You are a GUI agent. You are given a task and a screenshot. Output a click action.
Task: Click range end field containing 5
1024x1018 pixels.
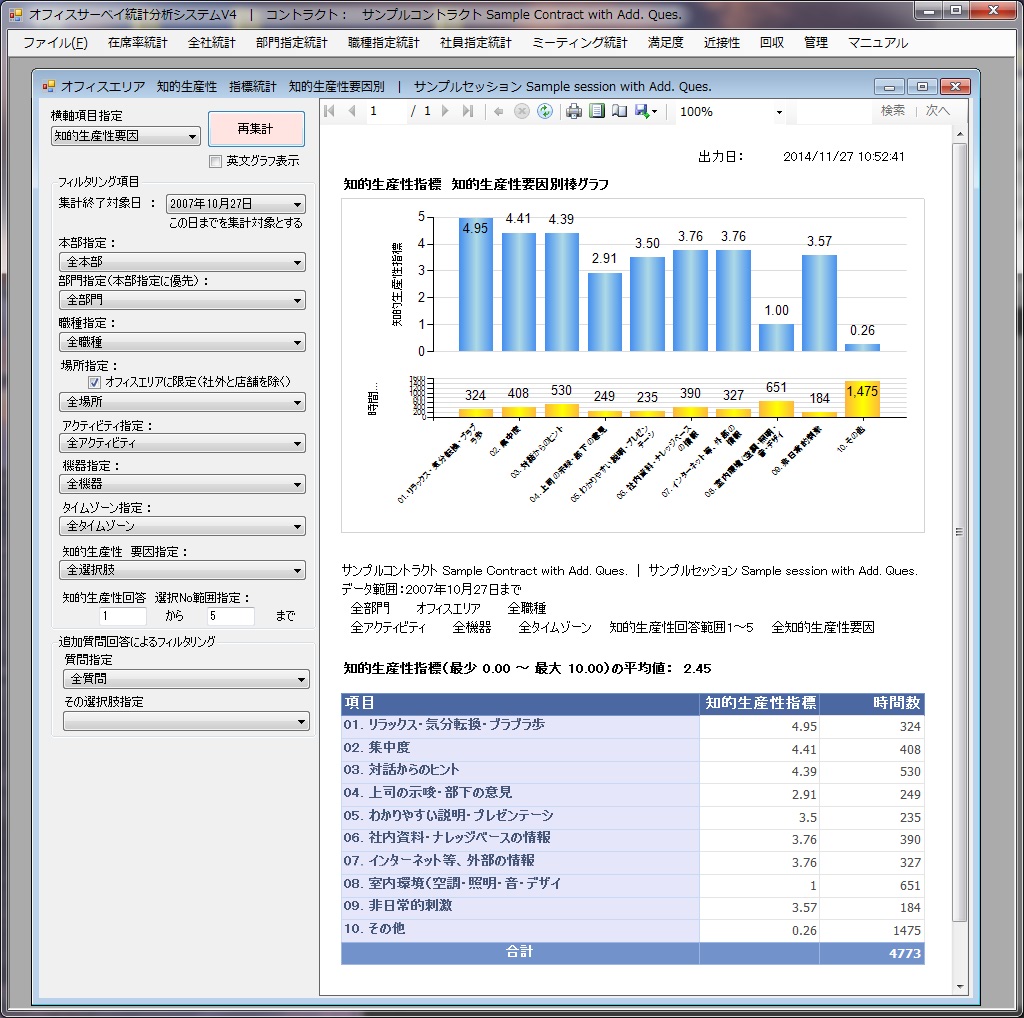[231, 616]
